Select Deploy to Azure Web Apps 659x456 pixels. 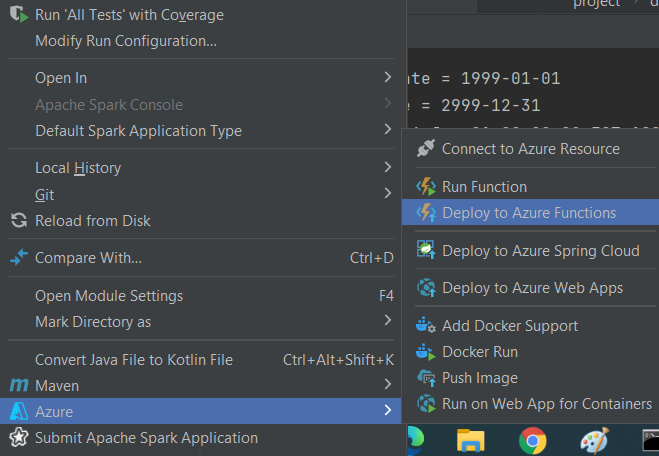click(x=530, y=287)
